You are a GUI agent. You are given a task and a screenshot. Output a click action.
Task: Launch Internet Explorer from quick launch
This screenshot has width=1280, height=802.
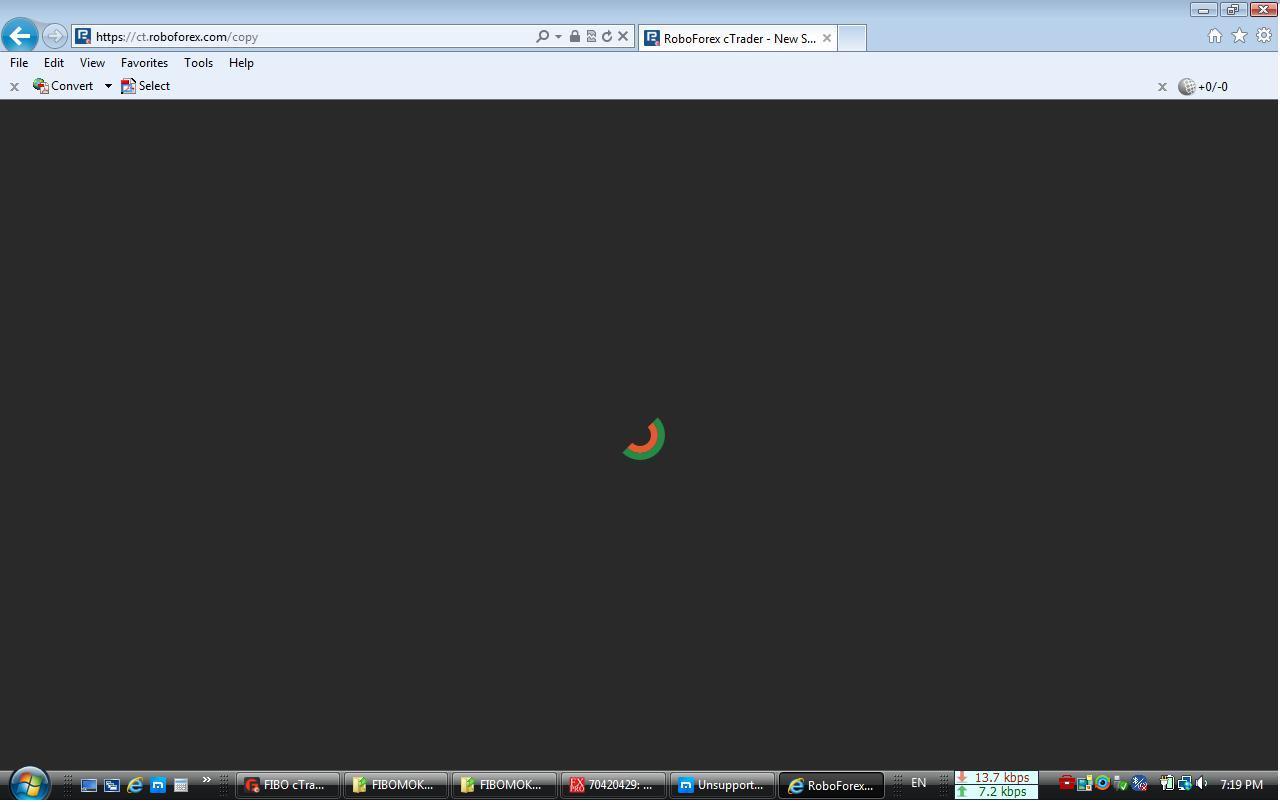(135, 786)
